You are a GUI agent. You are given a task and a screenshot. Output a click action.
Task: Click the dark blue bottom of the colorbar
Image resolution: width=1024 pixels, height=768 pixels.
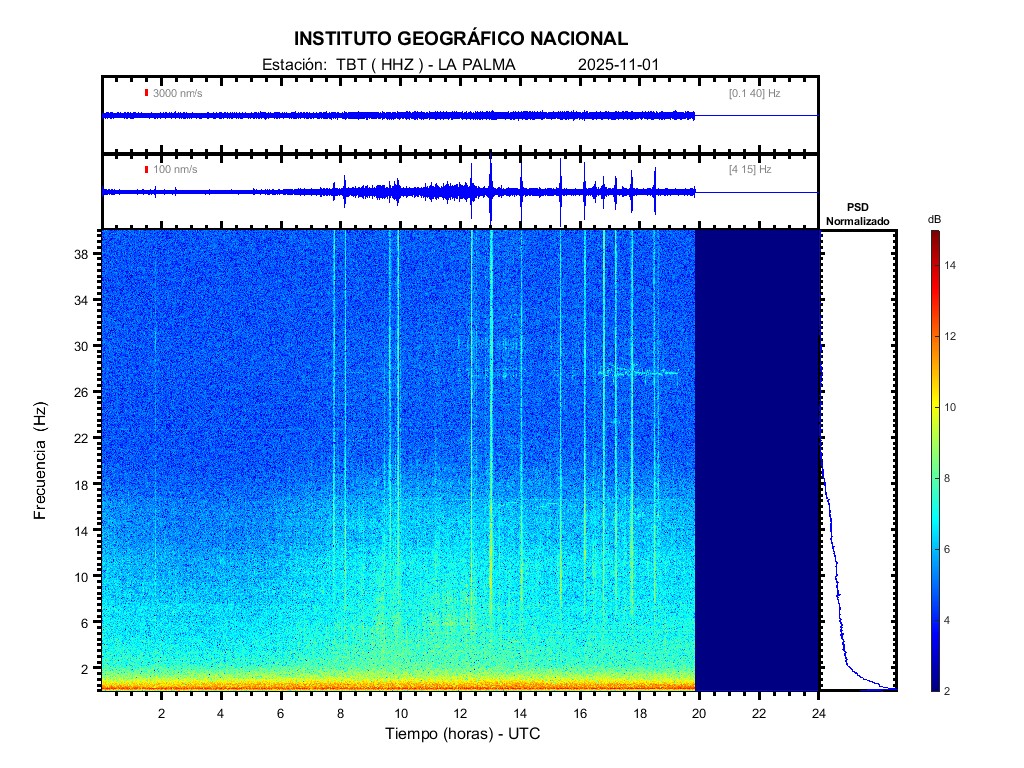click(933, 684)
